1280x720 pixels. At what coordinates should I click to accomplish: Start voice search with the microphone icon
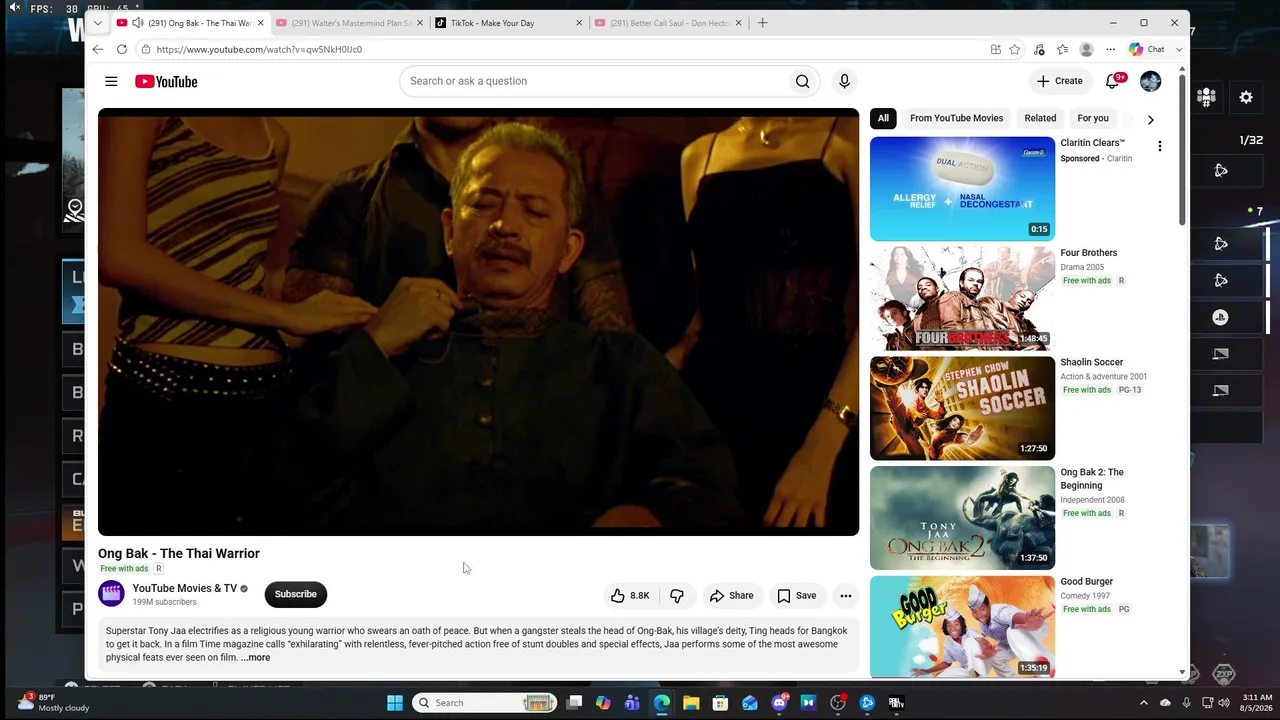844,81
